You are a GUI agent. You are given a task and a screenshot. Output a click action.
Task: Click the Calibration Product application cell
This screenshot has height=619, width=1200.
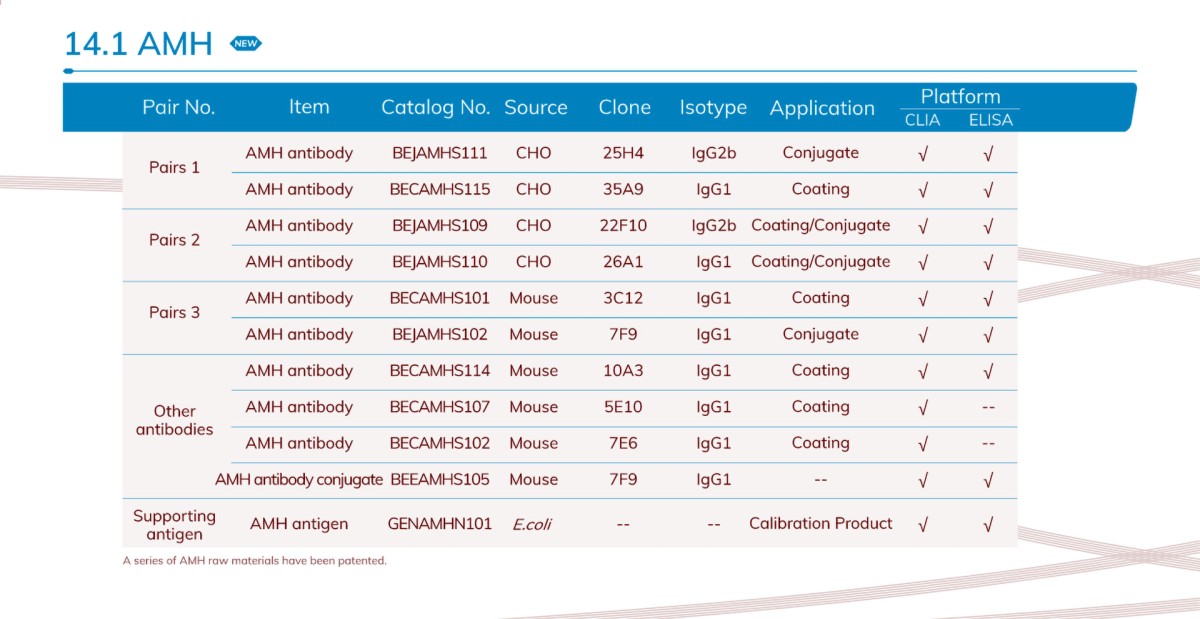(x=820, y=524)
